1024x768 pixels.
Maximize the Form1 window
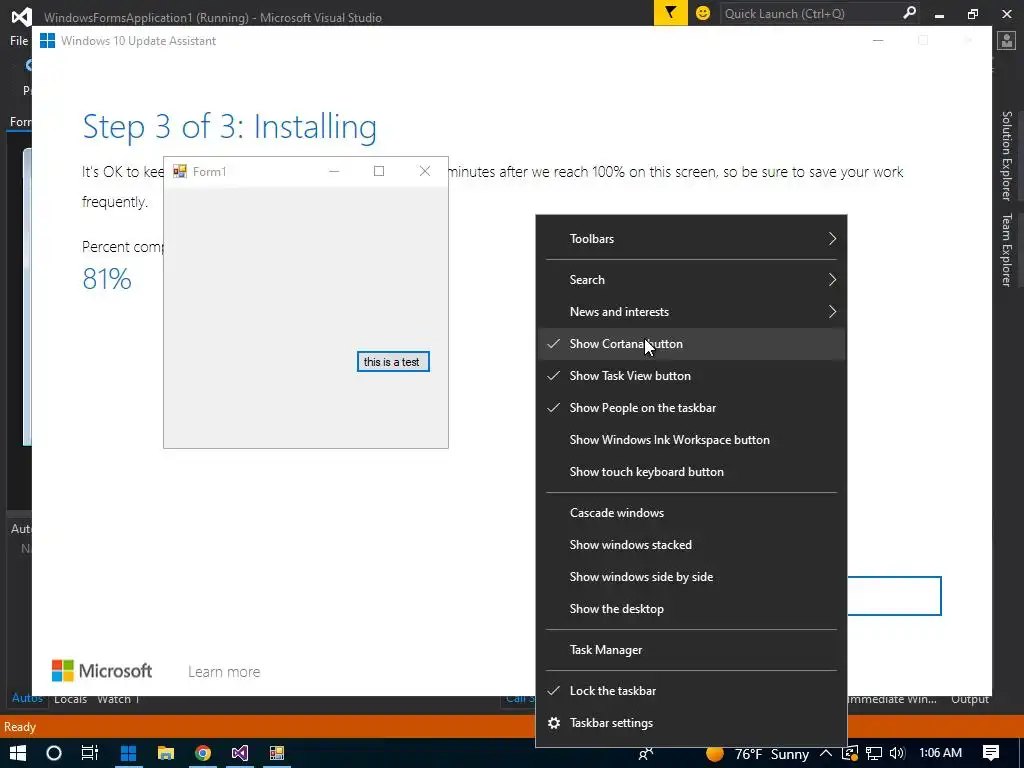point(379,171)
